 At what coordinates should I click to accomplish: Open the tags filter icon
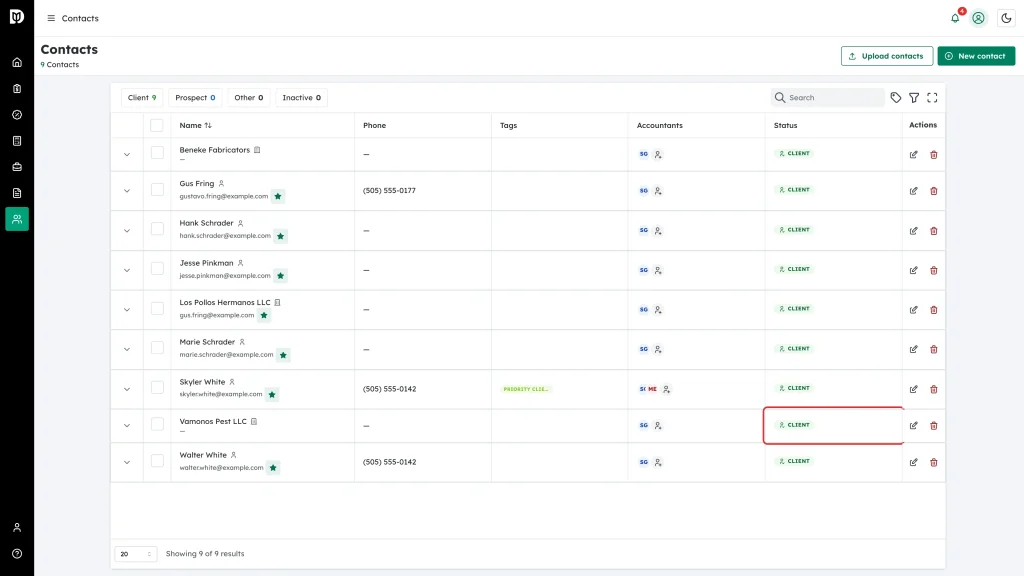896,97
